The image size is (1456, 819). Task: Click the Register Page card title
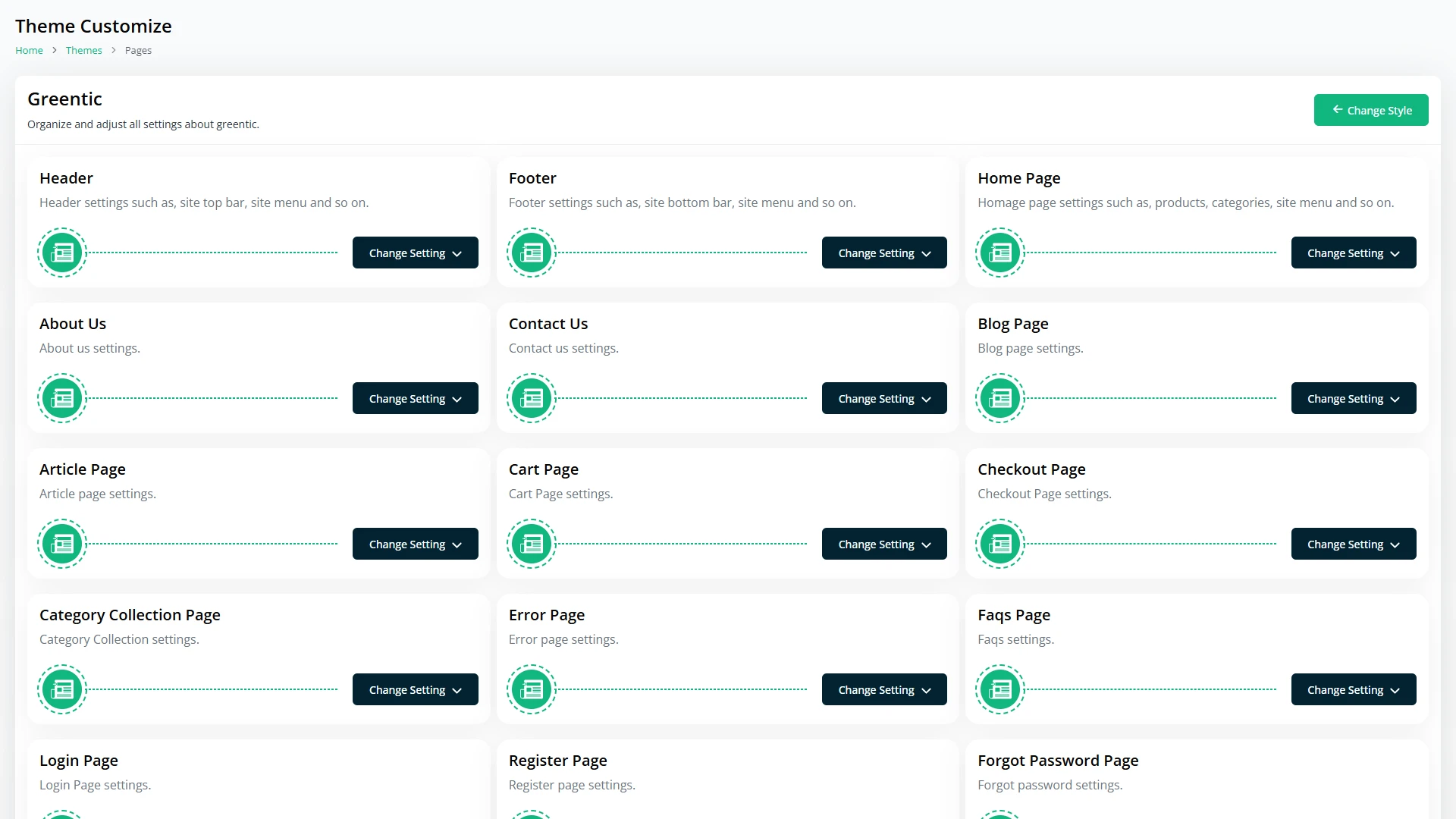click(558, 761)
